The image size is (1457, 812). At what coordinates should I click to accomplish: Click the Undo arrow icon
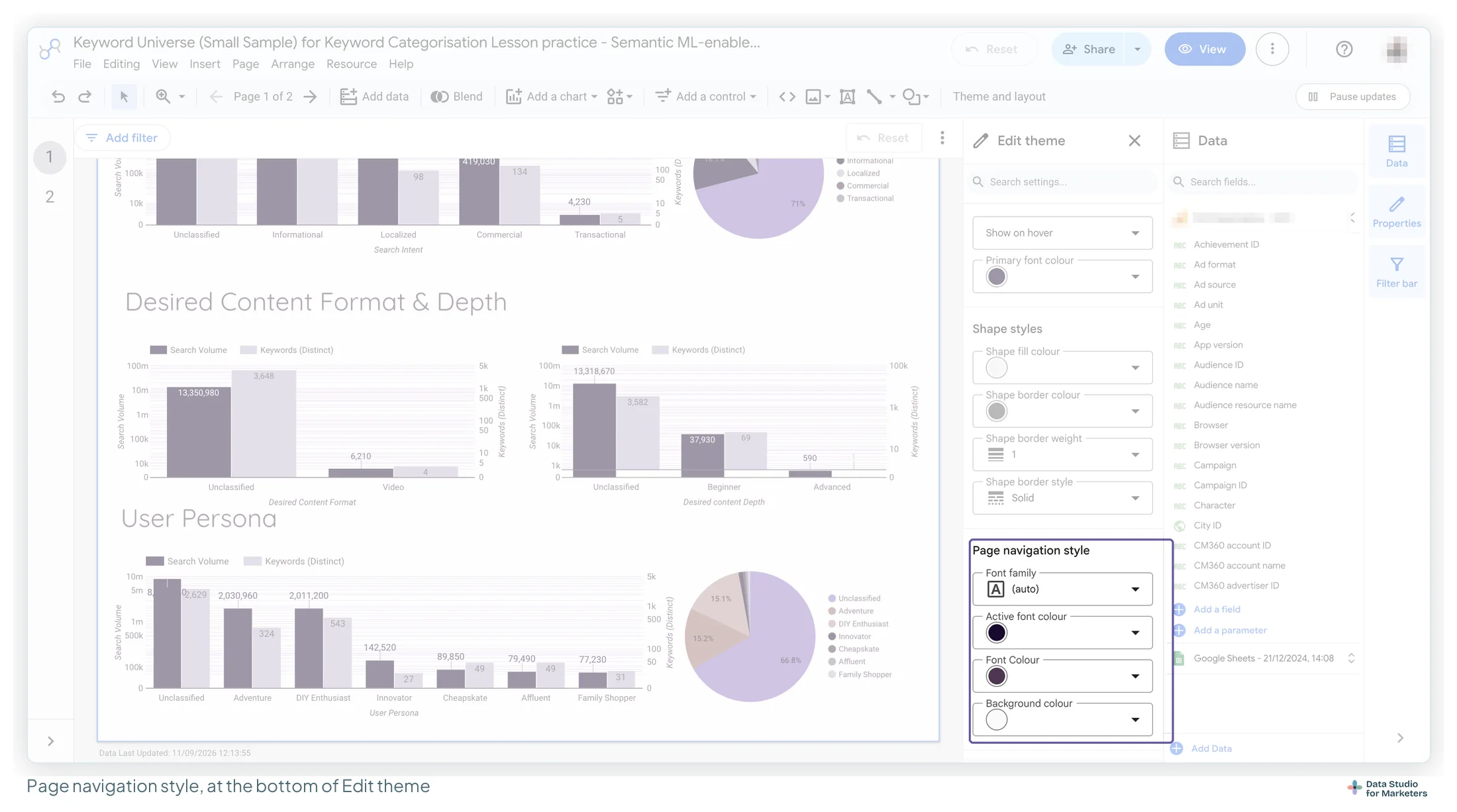(x=58, y=97)
